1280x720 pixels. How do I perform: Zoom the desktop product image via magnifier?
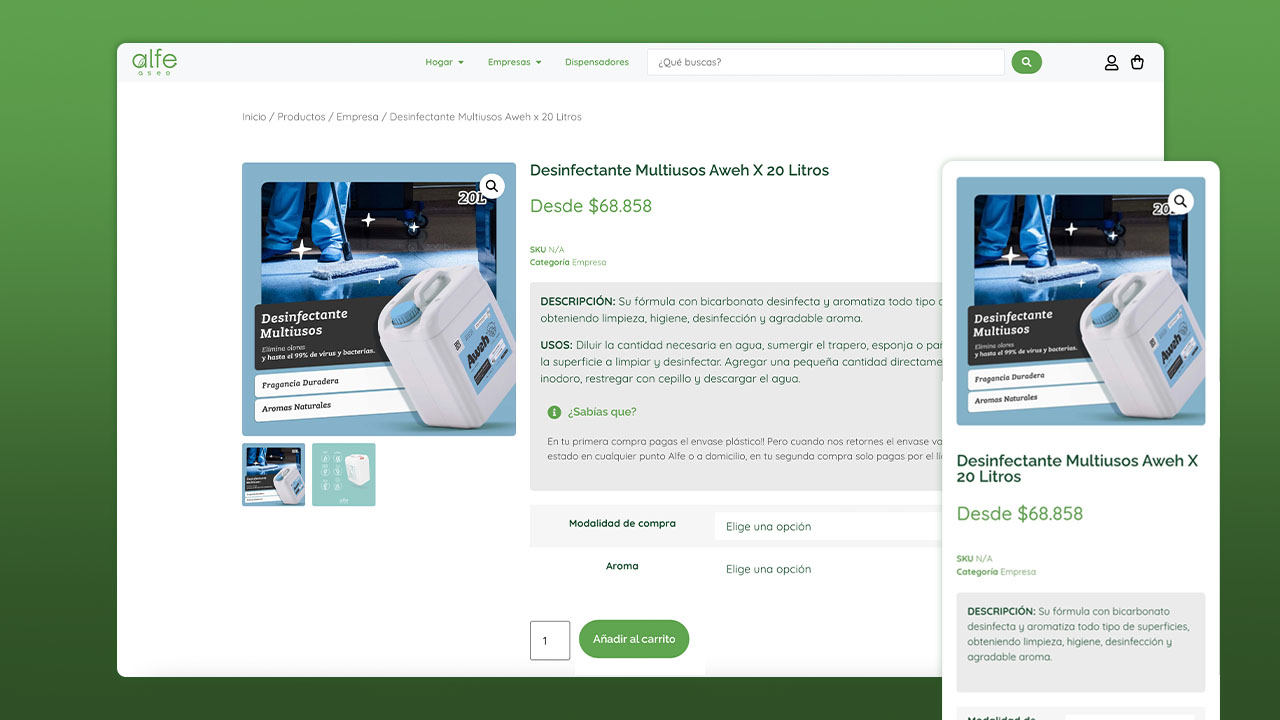(491, 186)
